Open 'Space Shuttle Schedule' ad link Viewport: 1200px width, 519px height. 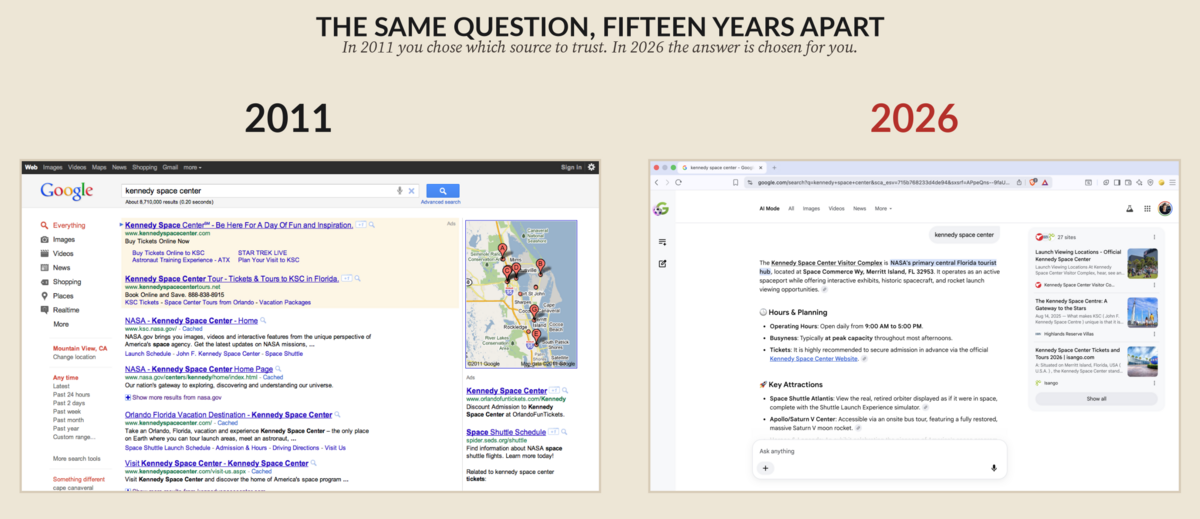[x=506, y=432]
